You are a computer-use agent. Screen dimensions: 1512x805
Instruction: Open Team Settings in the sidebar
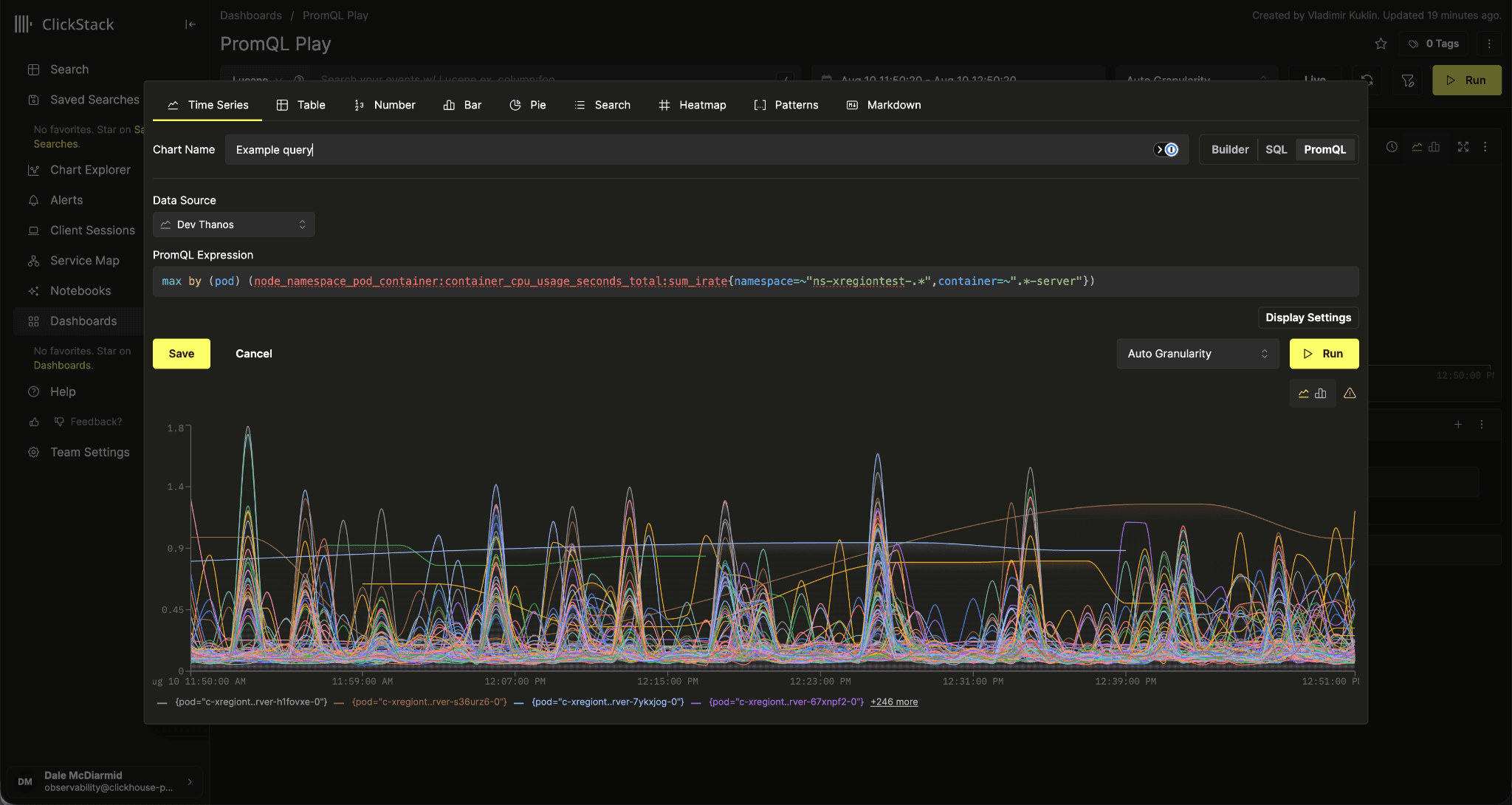point(89,452)
